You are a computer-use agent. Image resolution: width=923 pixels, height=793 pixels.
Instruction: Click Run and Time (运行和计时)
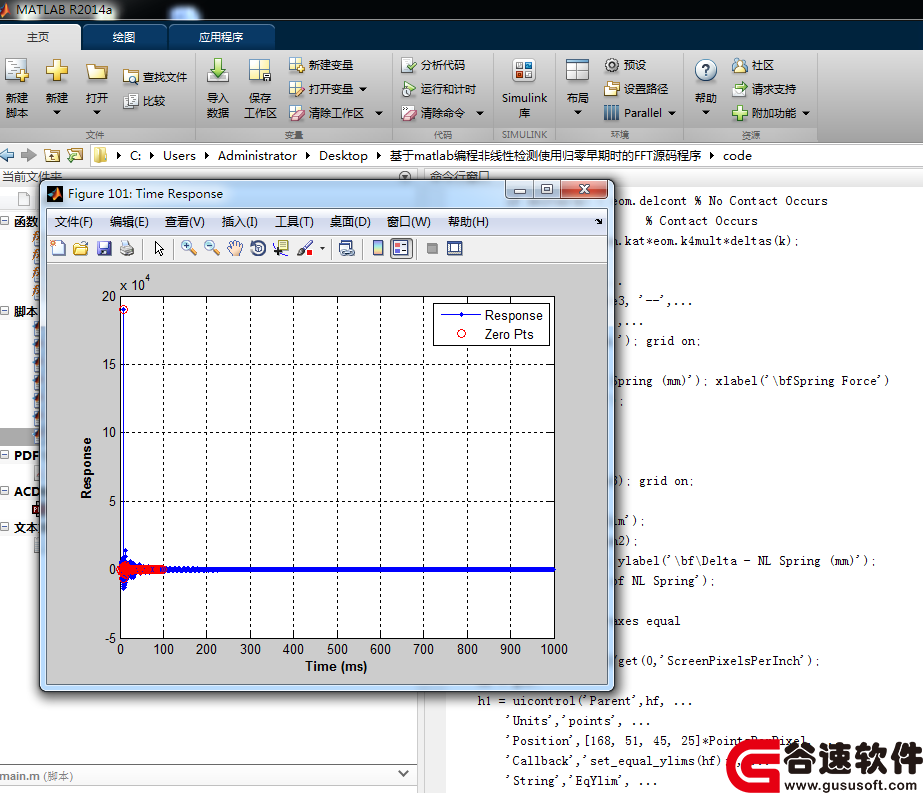coord(439,89)
